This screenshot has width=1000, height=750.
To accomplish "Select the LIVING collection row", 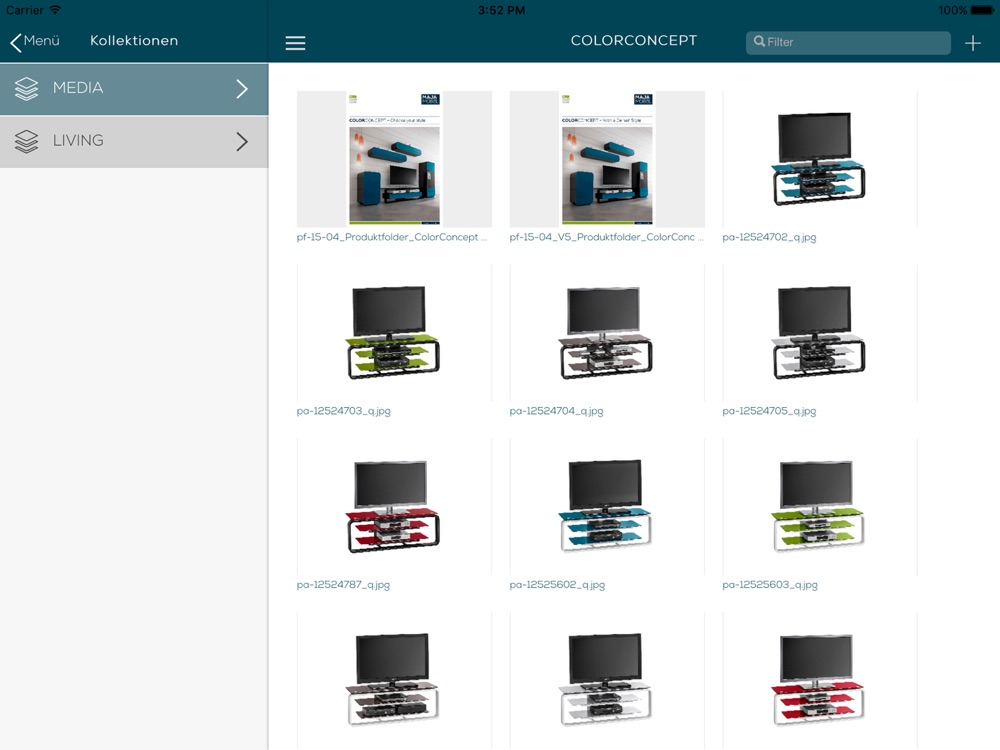I will [134, 141].
